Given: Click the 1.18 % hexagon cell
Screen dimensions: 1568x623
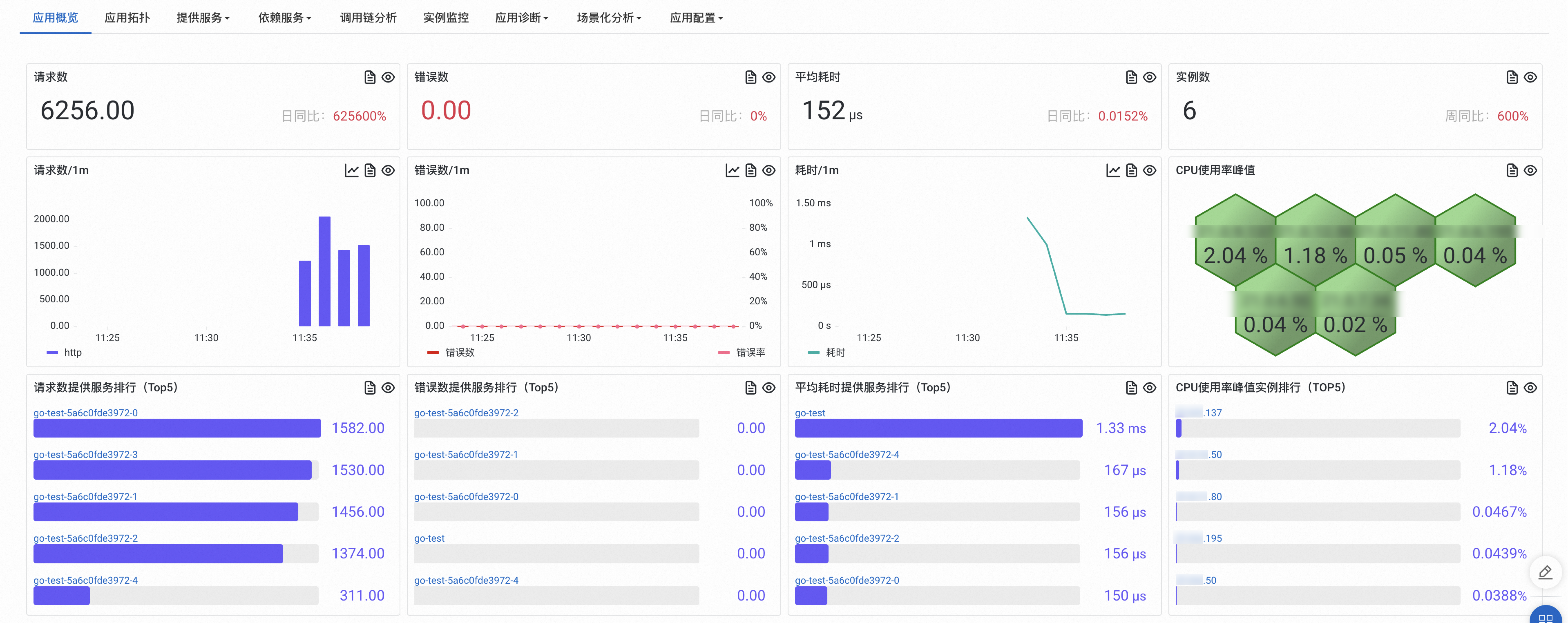Looking at the screenshot, I should coord(1315,240).
